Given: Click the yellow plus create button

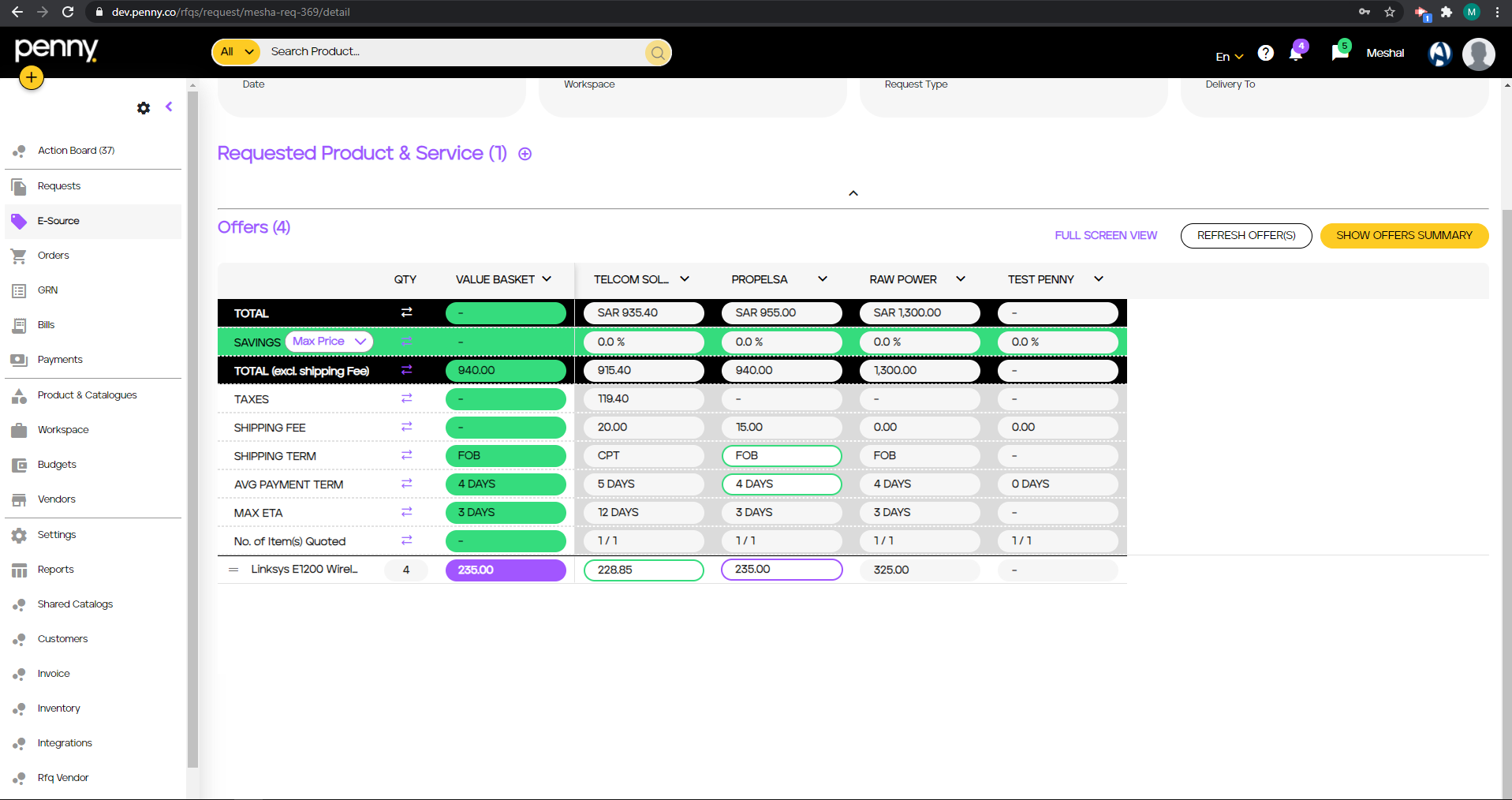Looking at the screenshot, I should tap(32, 77).
